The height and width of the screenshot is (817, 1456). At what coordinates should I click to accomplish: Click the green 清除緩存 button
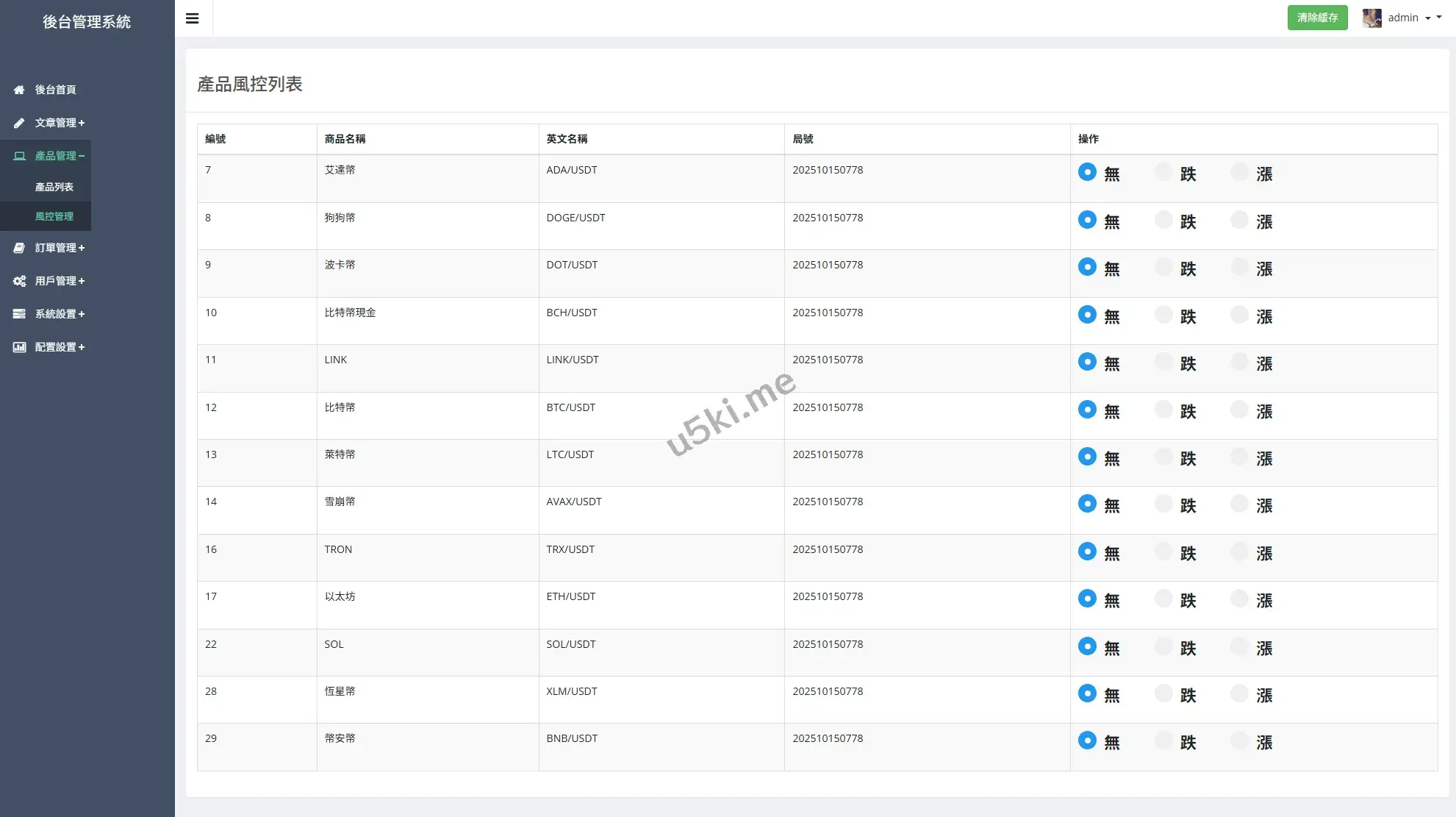[x=1317, y=18]
